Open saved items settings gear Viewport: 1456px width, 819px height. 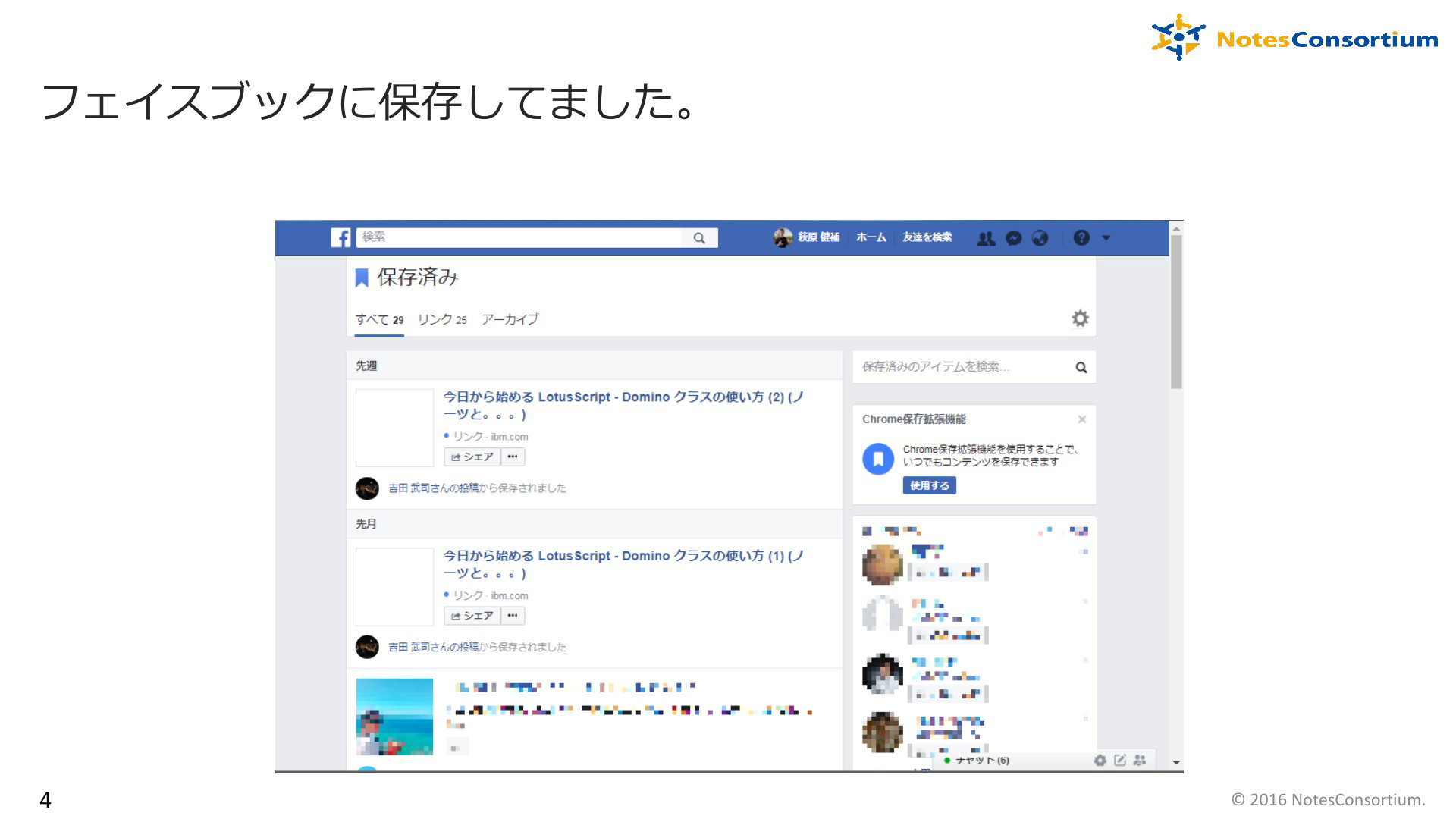point(1080,318)
